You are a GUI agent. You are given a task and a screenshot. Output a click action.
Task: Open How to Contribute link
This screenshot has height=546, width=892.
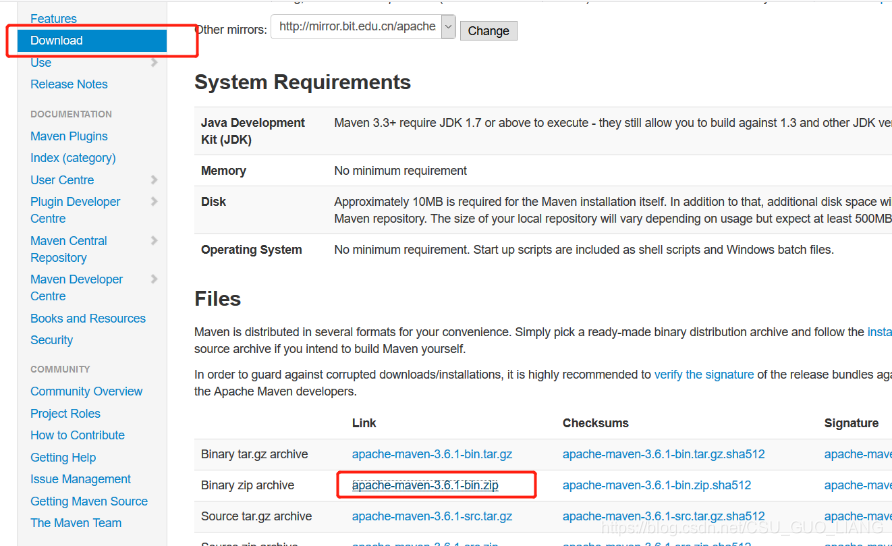(77, 435)
